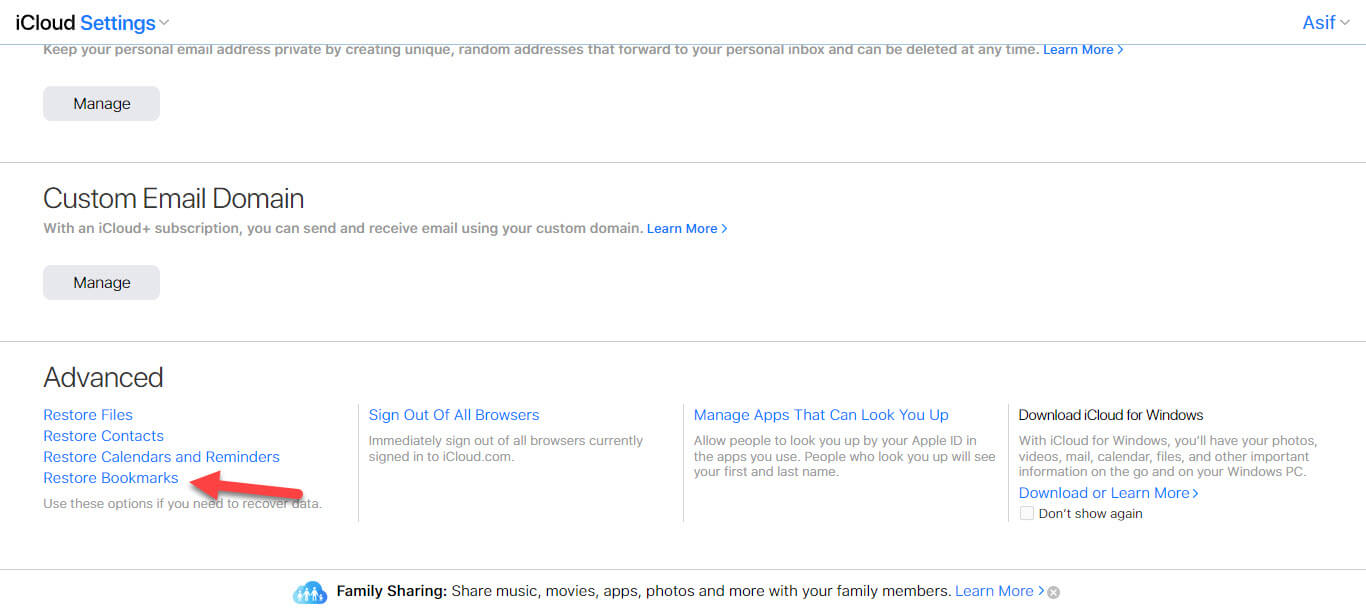The height and width of the screenshot is (613, 1366).
Task: Select Restore Calendars and Reminders
Action: (x=161, y=457)
